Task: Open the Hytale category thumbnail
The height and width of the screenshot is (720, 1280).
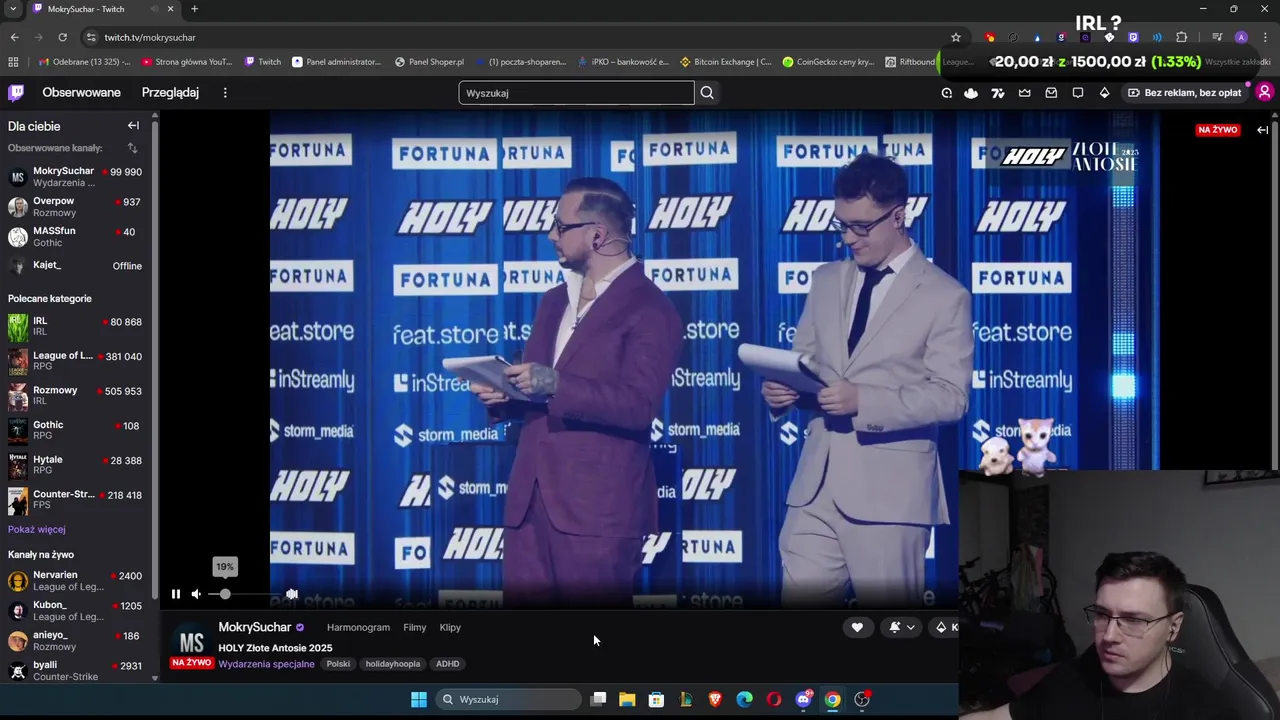Action: (x=18, y=465)
